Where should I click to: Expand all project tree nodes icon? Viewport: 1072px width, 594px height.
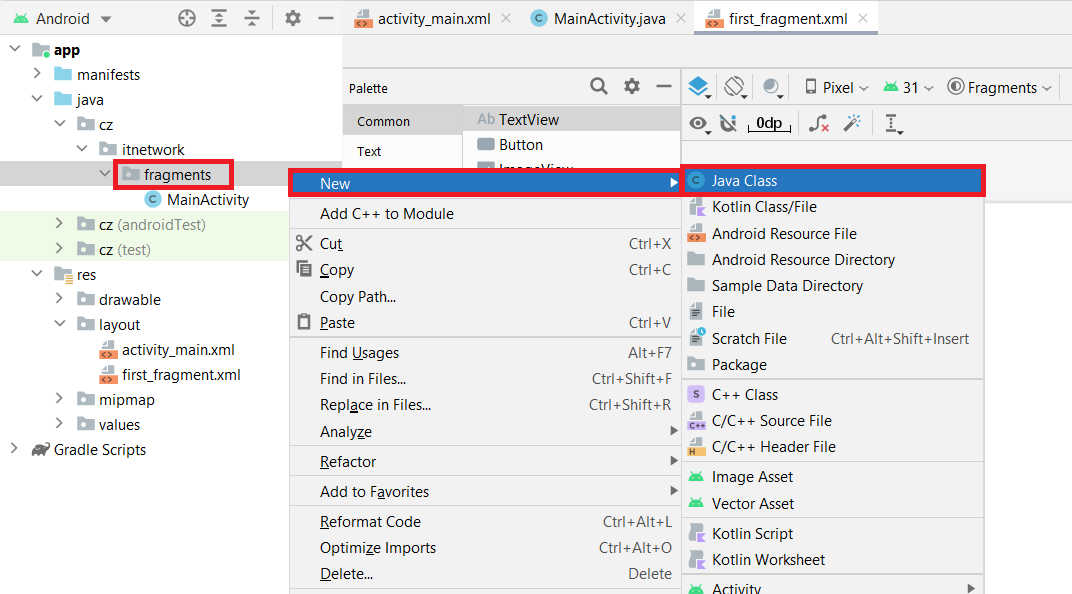219,19
